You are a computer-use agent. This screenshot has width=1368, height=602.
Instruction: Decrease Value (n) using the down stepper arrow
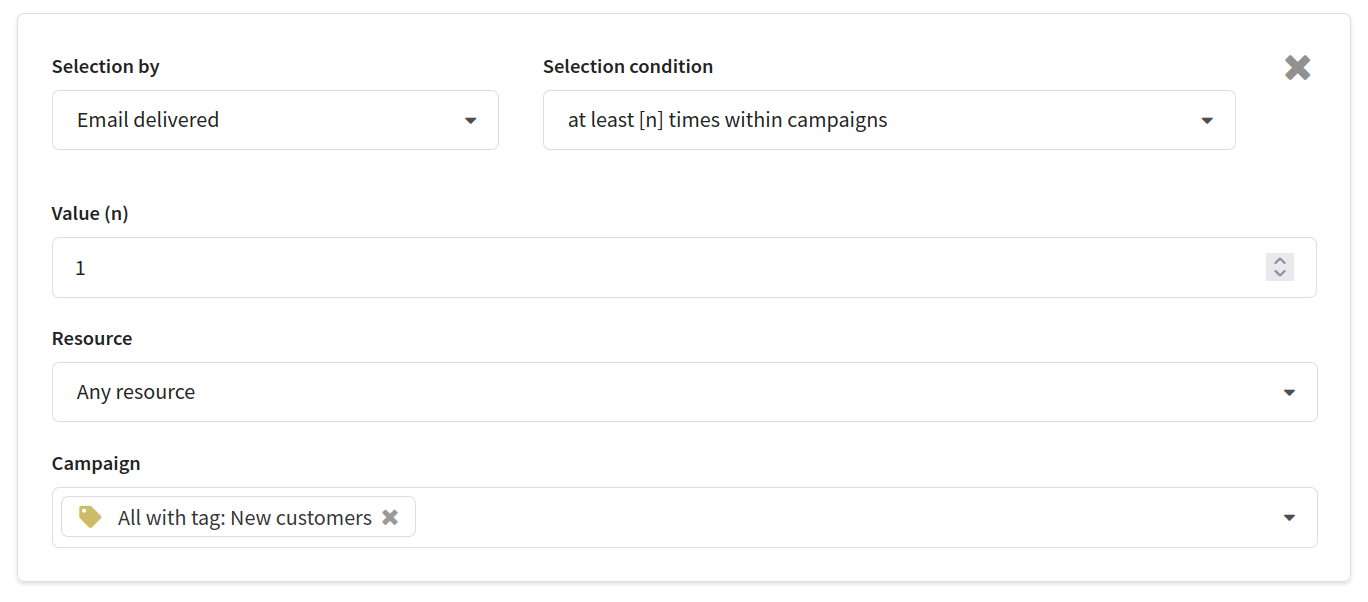pyautogui.click(x=1280, y=274)
